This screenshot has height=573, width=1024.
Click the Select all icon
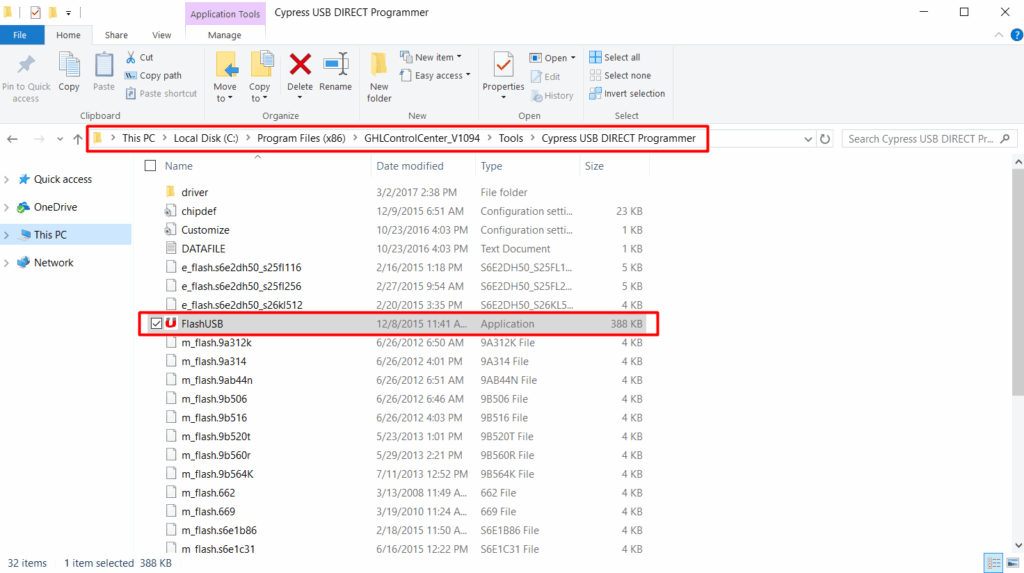pos(595,57)
